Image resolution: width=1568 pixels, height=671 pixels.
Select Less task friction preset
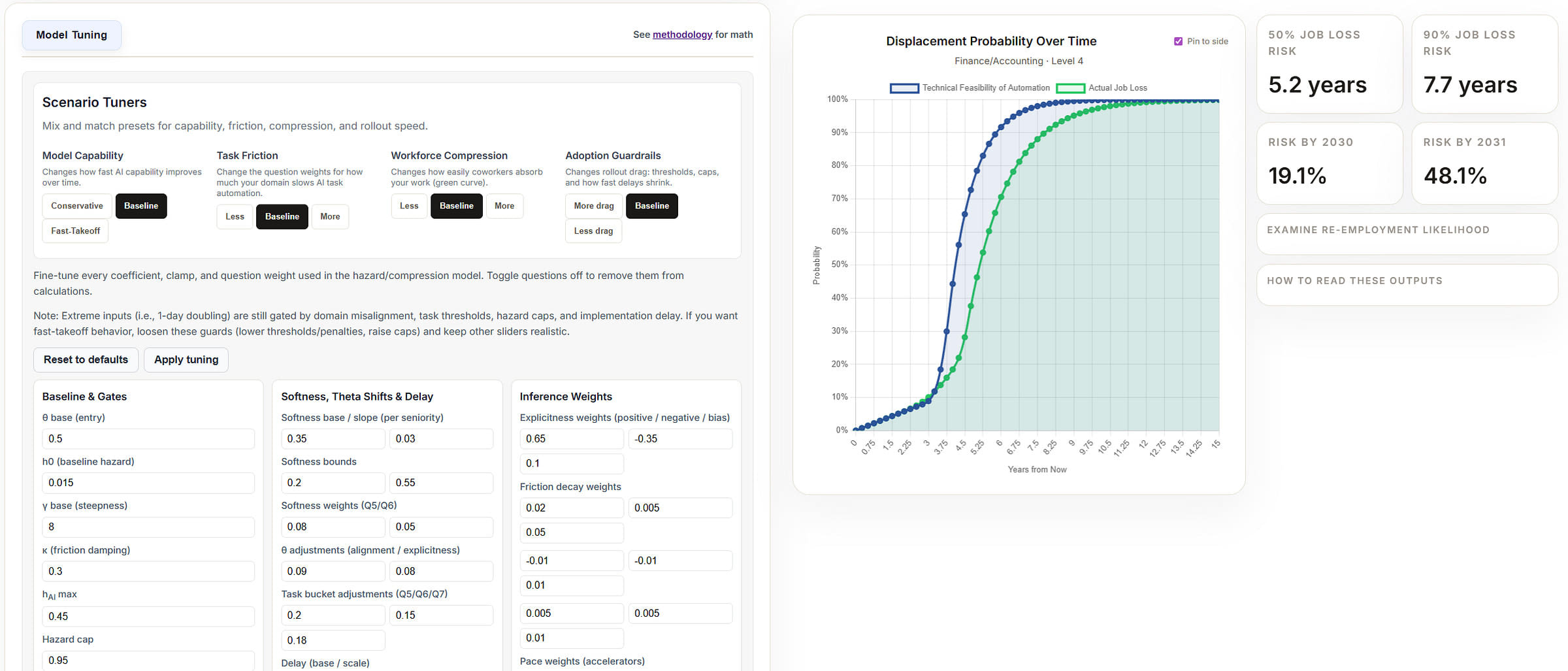pos(235,216)
